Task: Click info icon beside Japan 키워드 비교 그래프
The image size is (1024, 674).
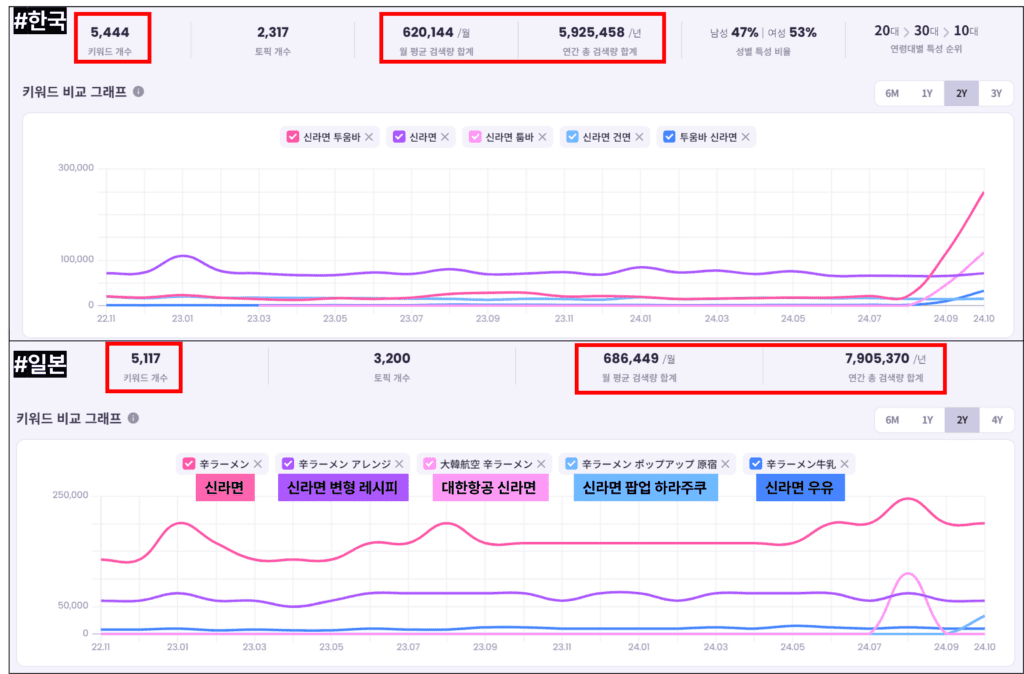Action: coord(133,418)
